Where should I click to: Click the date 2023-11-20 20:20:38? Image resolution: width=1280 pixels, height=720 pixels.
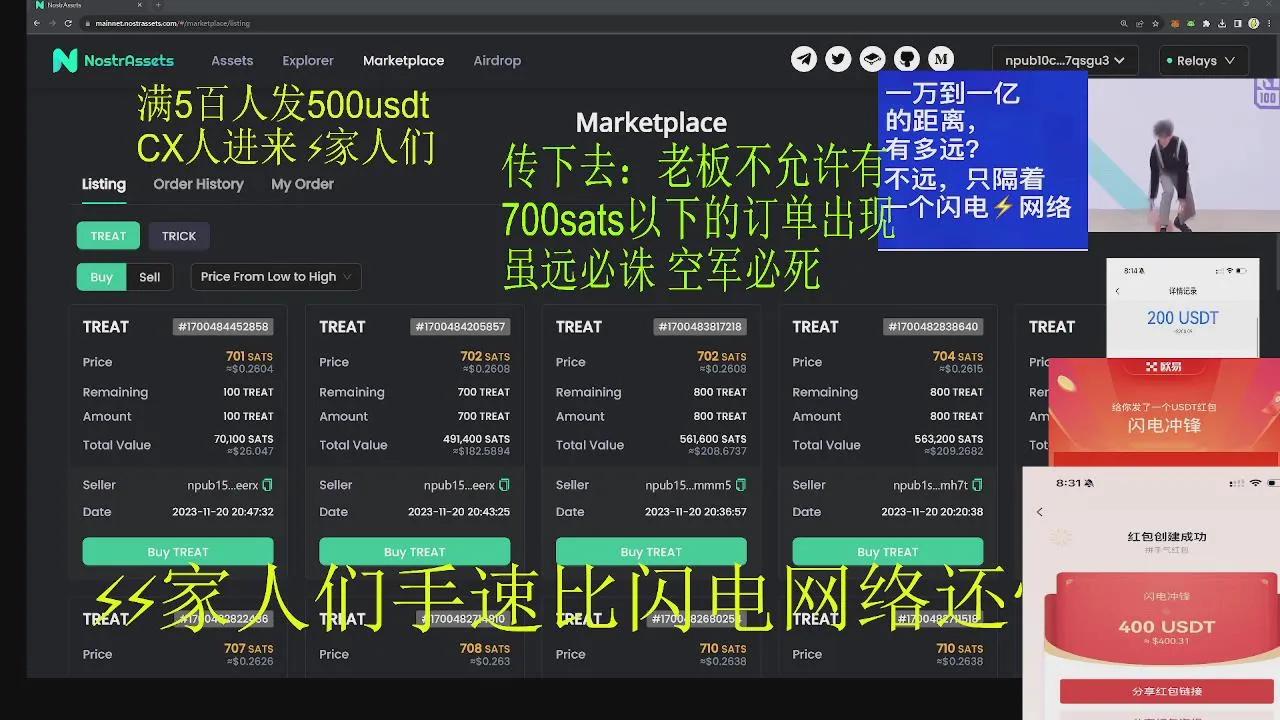coord(932,512)
